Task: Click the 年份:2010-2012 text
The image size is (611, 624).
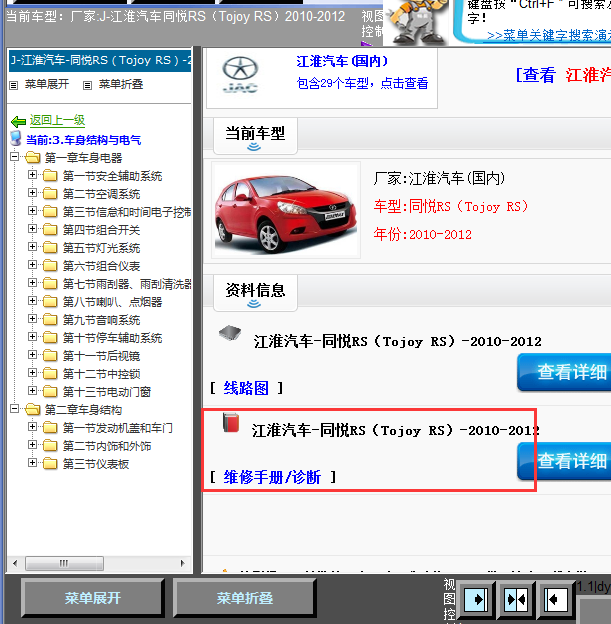Action: click(422, 234)
